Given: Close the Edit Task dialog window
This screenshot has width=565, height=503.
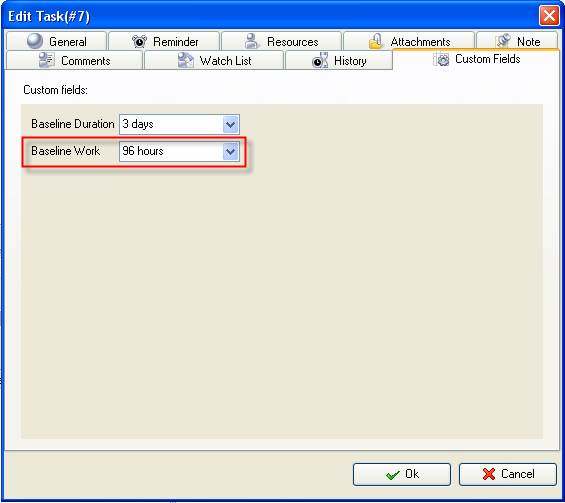Looking at the screenshot, I should pyautogui.click(x=549, y=16).
